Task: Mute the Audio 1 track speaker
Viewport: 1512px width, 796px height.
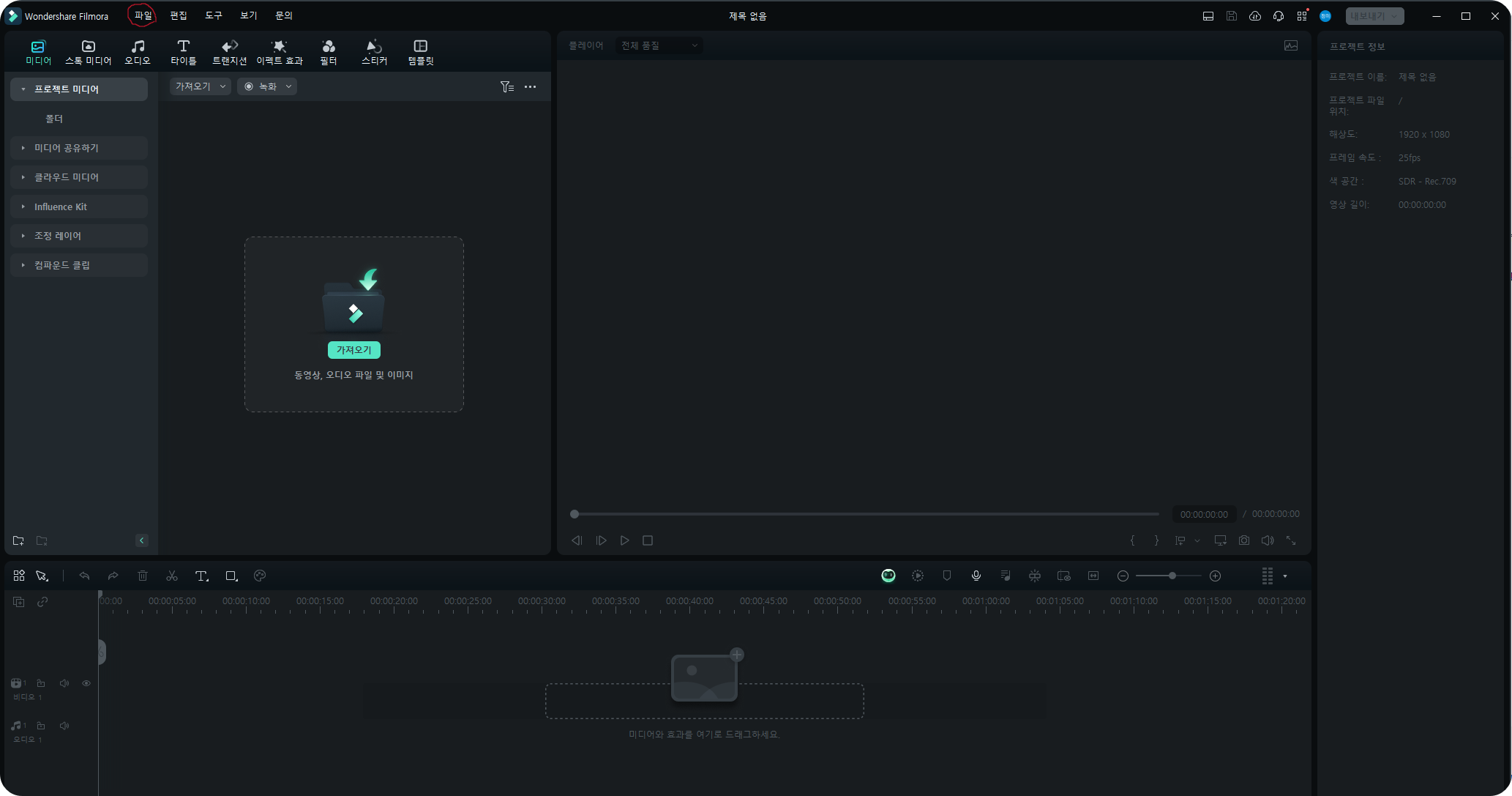Action: tap(64, 726)
